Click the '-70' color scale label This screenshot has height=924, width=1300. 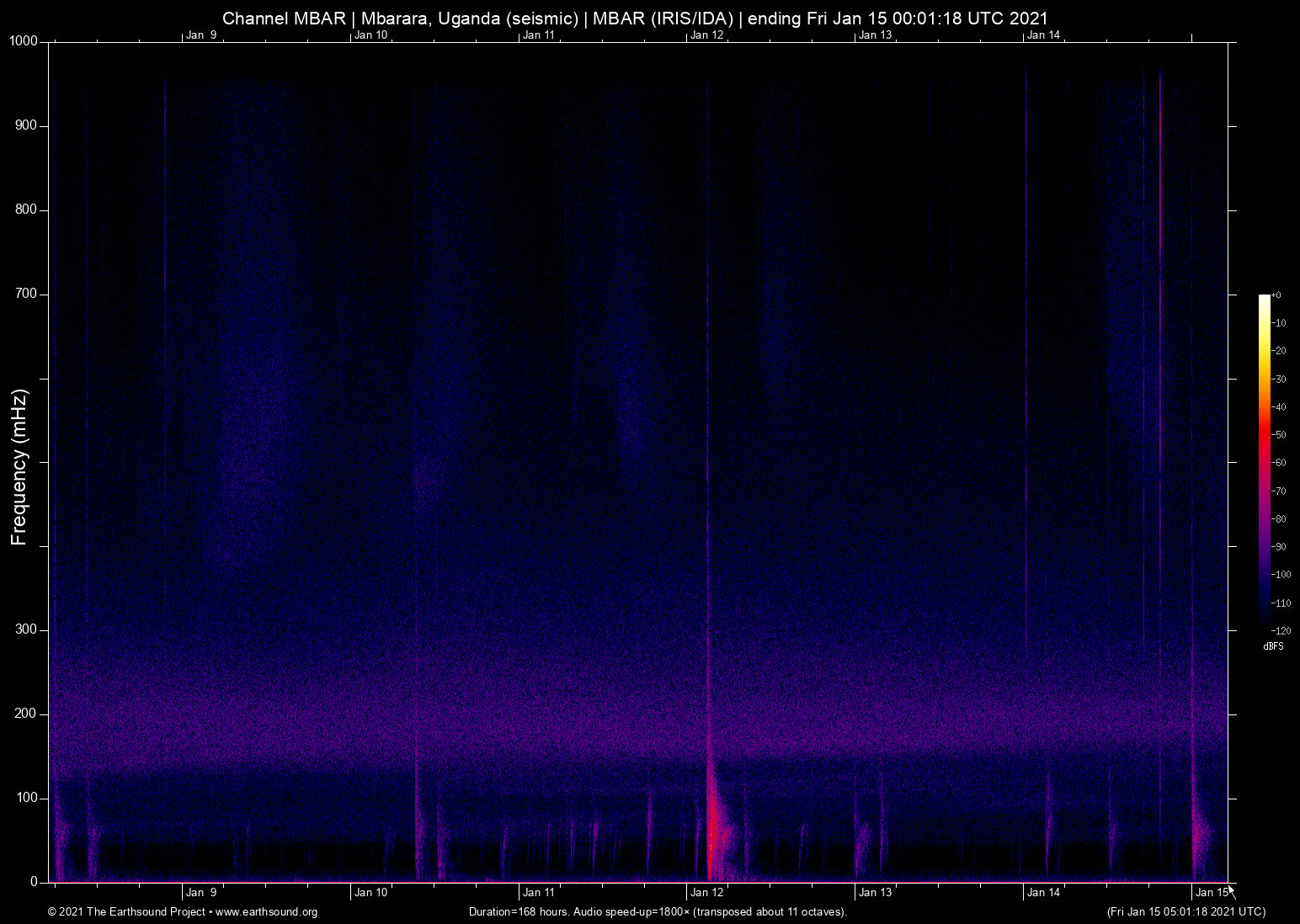1278,491
